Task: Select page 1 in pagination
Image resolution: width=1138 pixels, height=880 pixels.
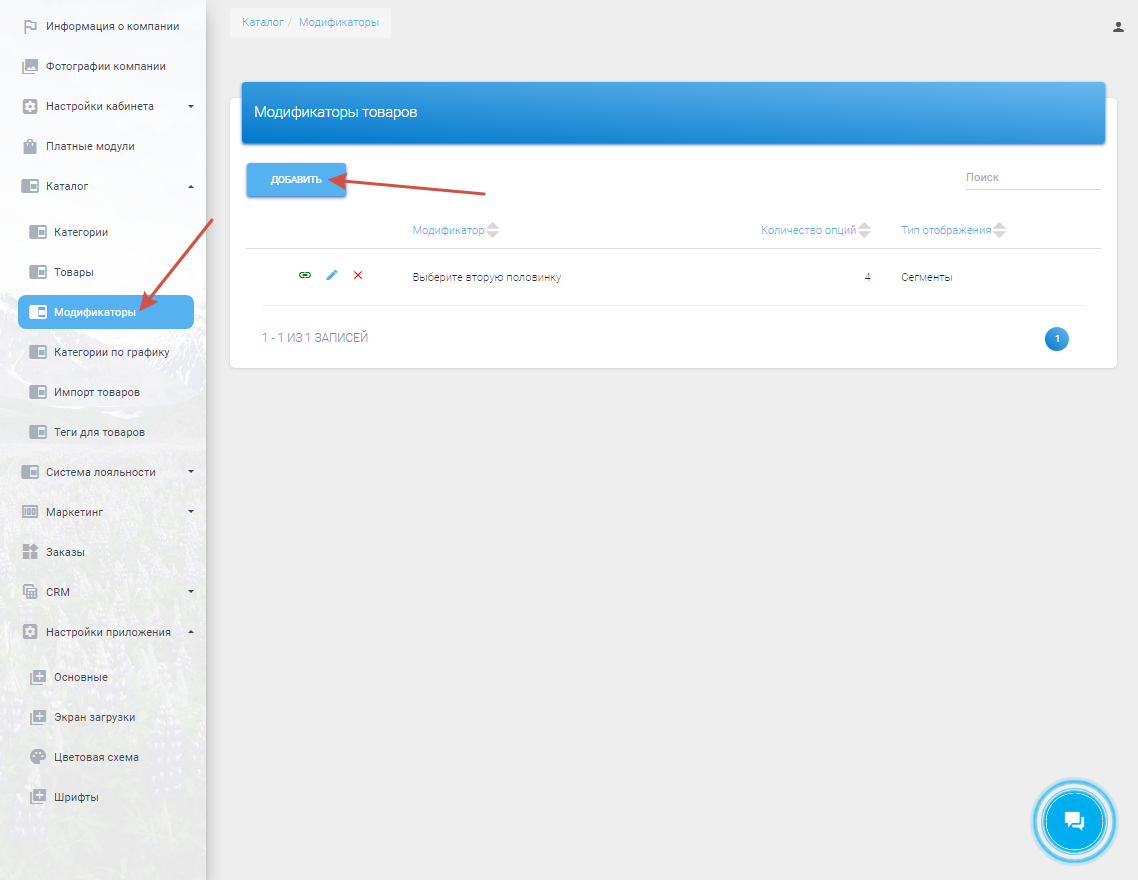Action: point(1056,339)
